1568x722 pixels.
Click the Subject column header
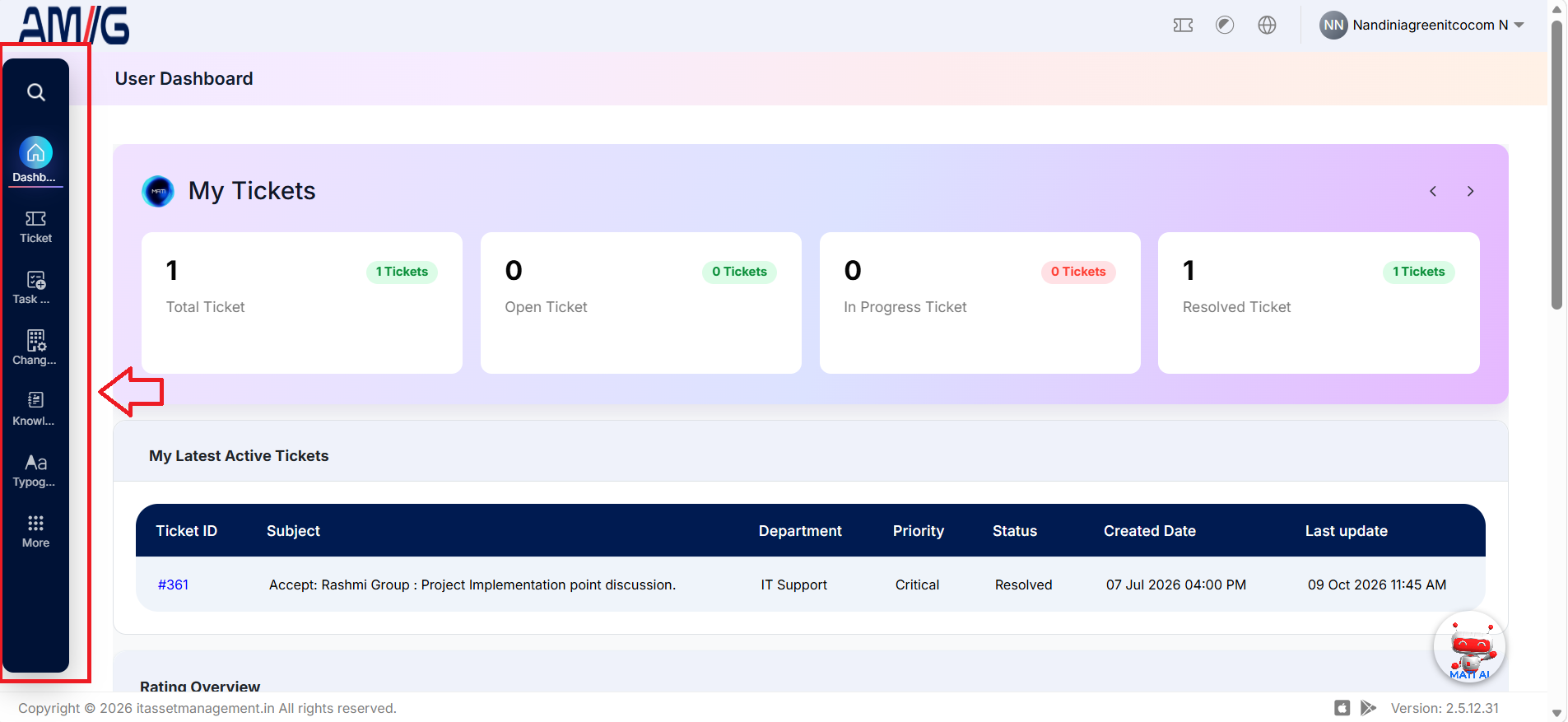coord(293,531)
